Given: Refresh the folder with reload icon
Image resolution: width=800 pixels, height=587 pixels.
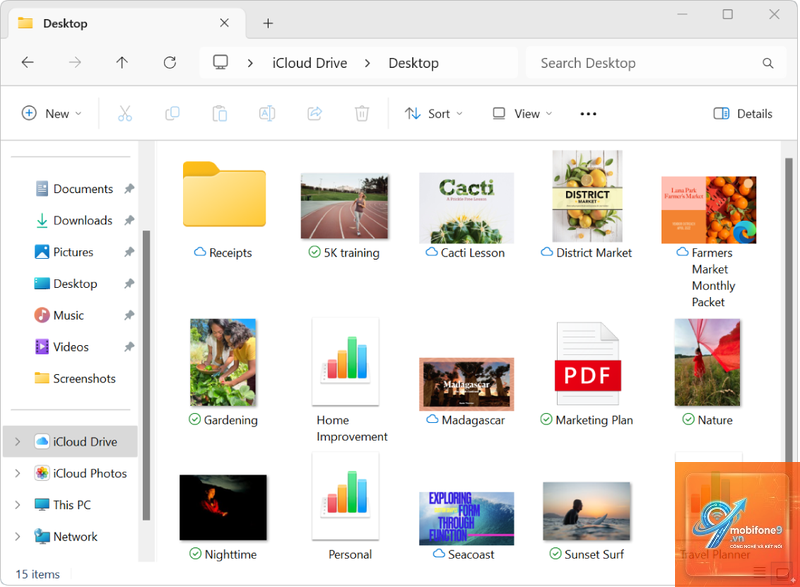Looking at the screenshot, I should click(170, 63).
